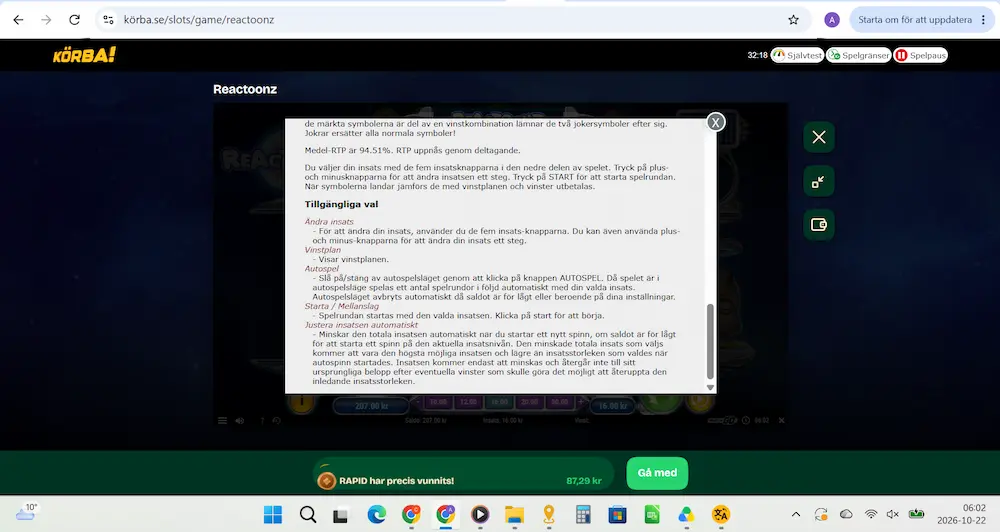Click the Tillgängliga val heading
This screenshot has height=532, width=1000.
(341, 204)
